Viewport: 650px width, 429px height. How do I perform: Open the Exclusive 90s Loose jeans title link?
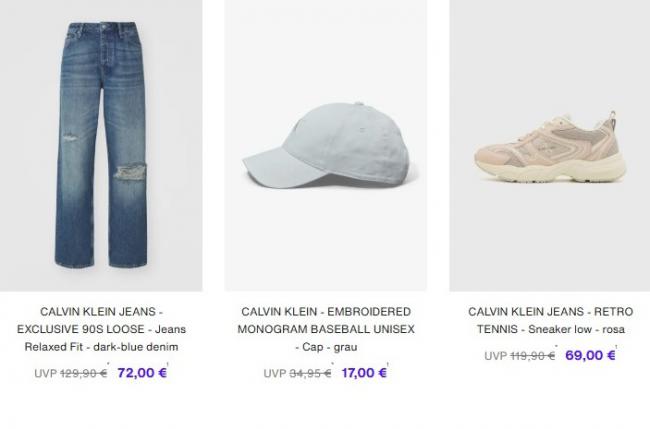click(x=101, y=329)
